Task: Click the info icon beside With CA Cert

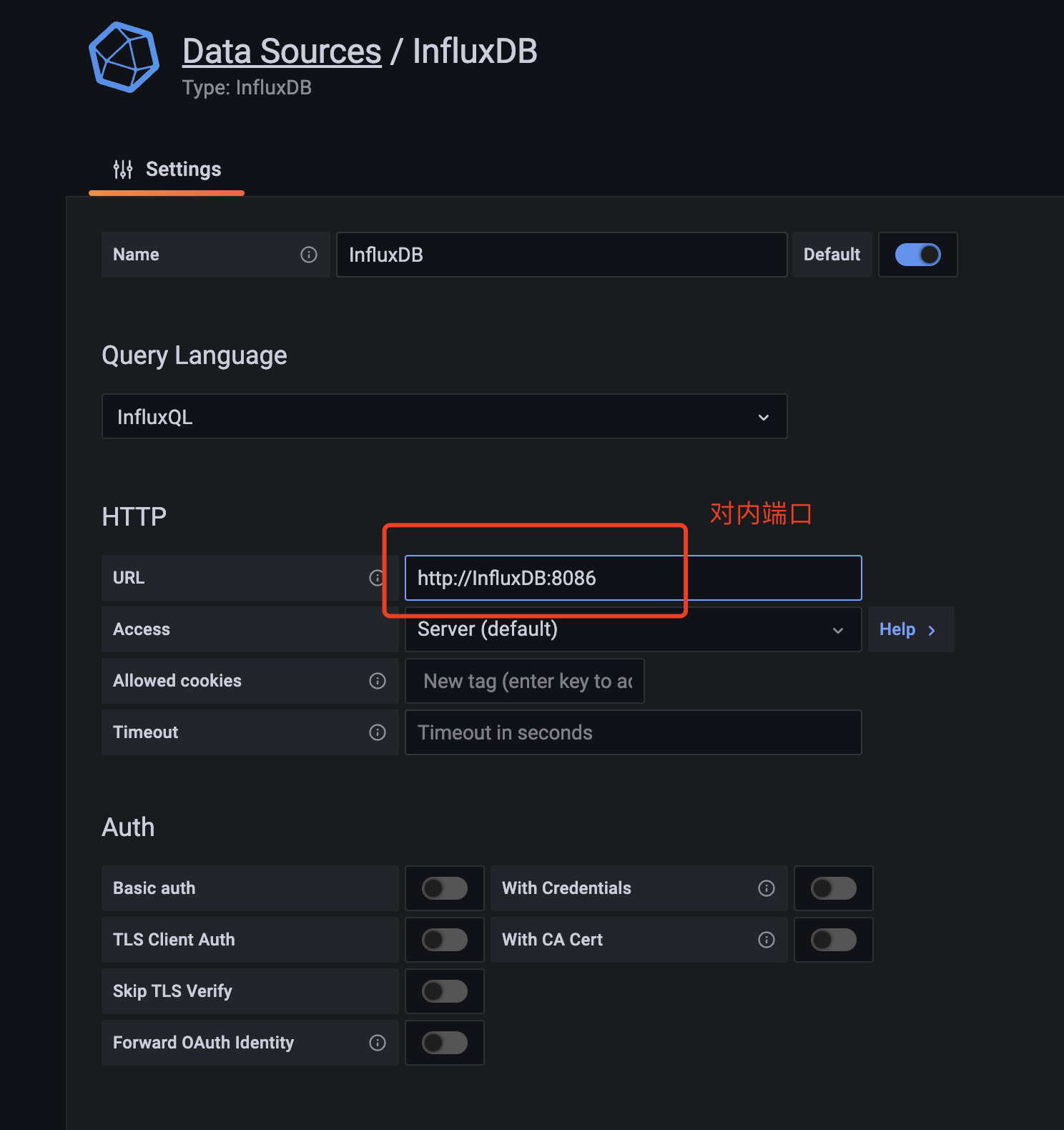Action: (x=767, y=940)
